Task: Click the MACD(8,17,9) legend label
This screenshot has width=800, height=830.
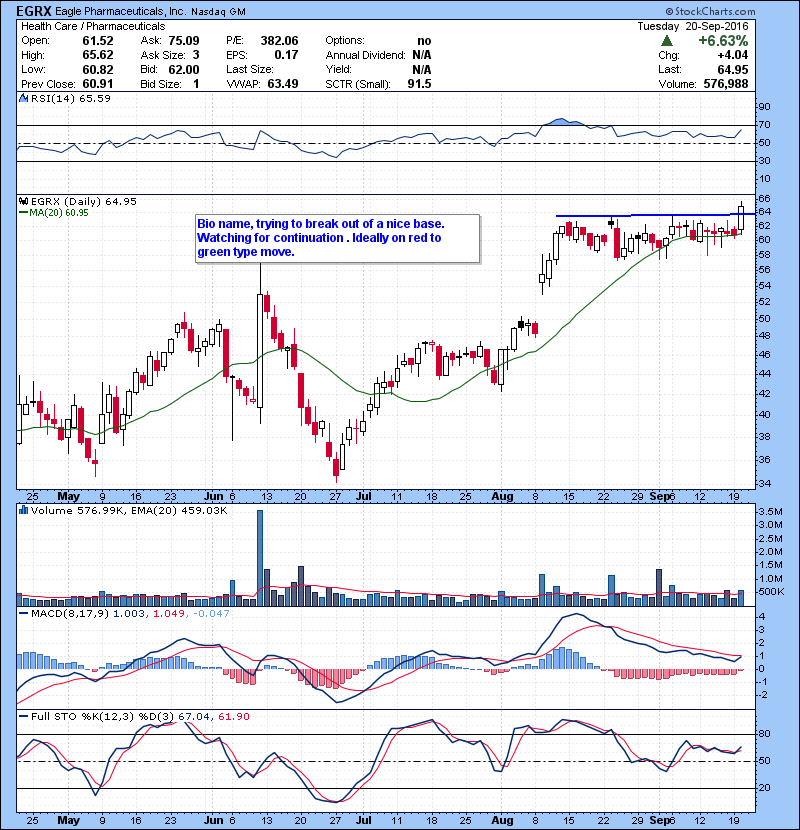Action: coord(70,614)
